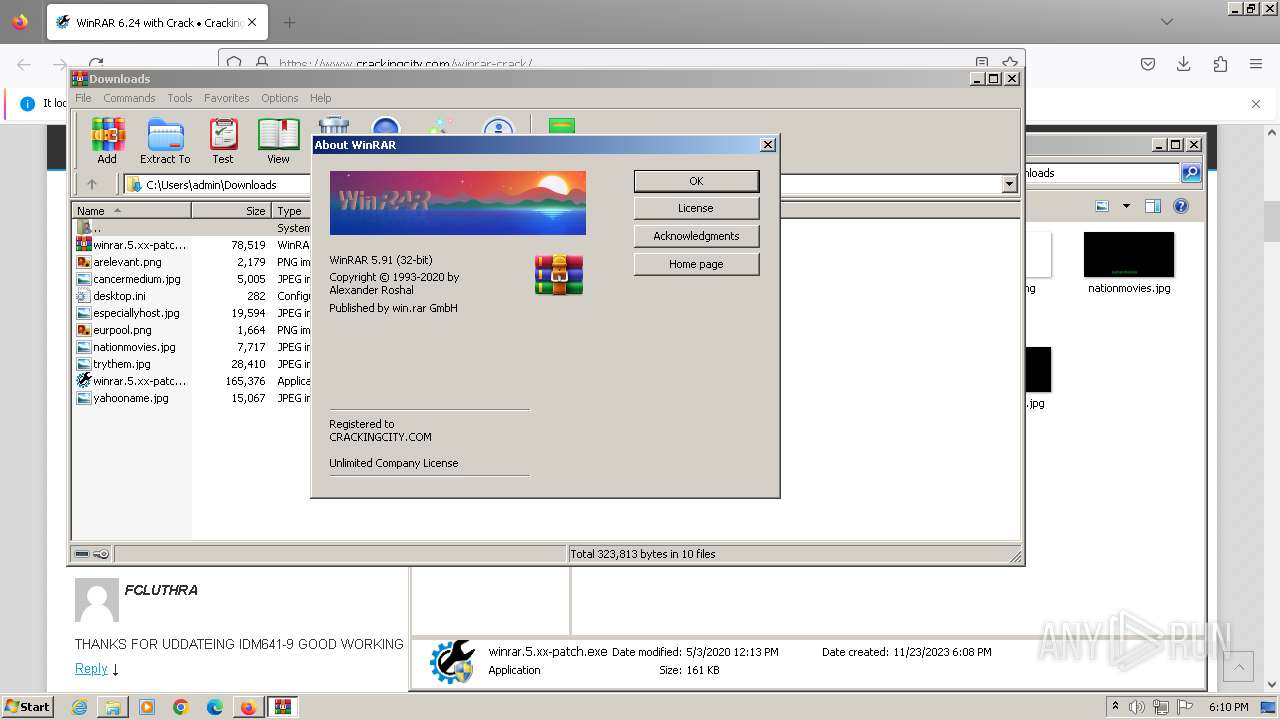Click the clock showing 6:10 PM
The width and height of the screenshot is (1280, 720).
point(1228,707)
